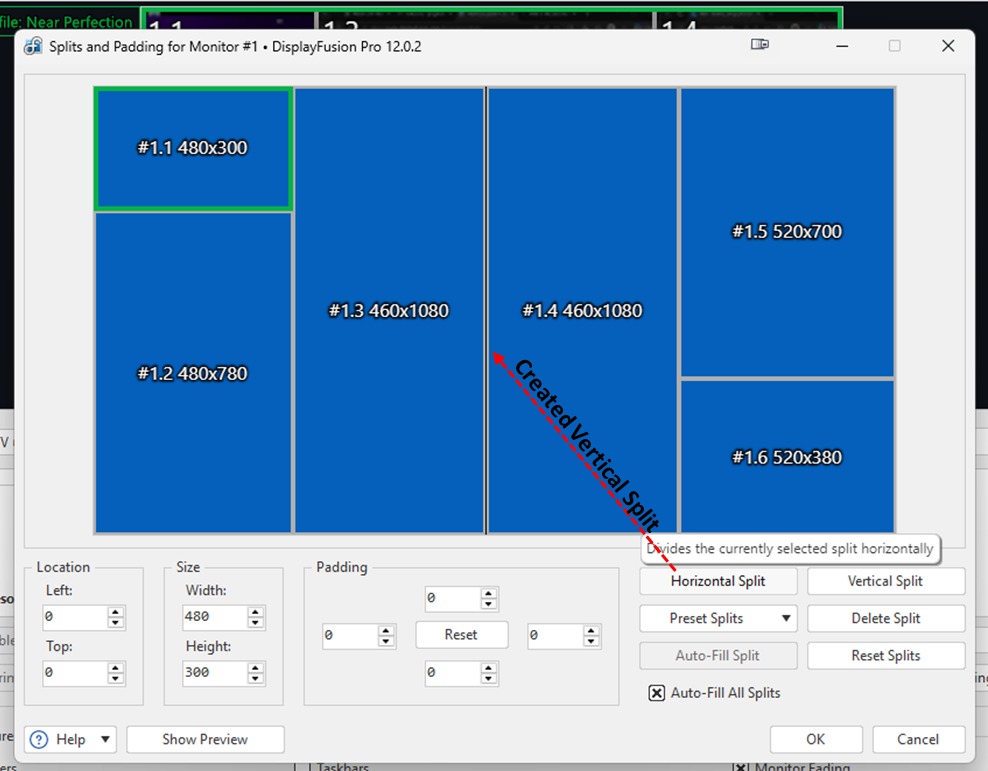
Task: Reset padding with the Reset button
Action: pos(461,635)
